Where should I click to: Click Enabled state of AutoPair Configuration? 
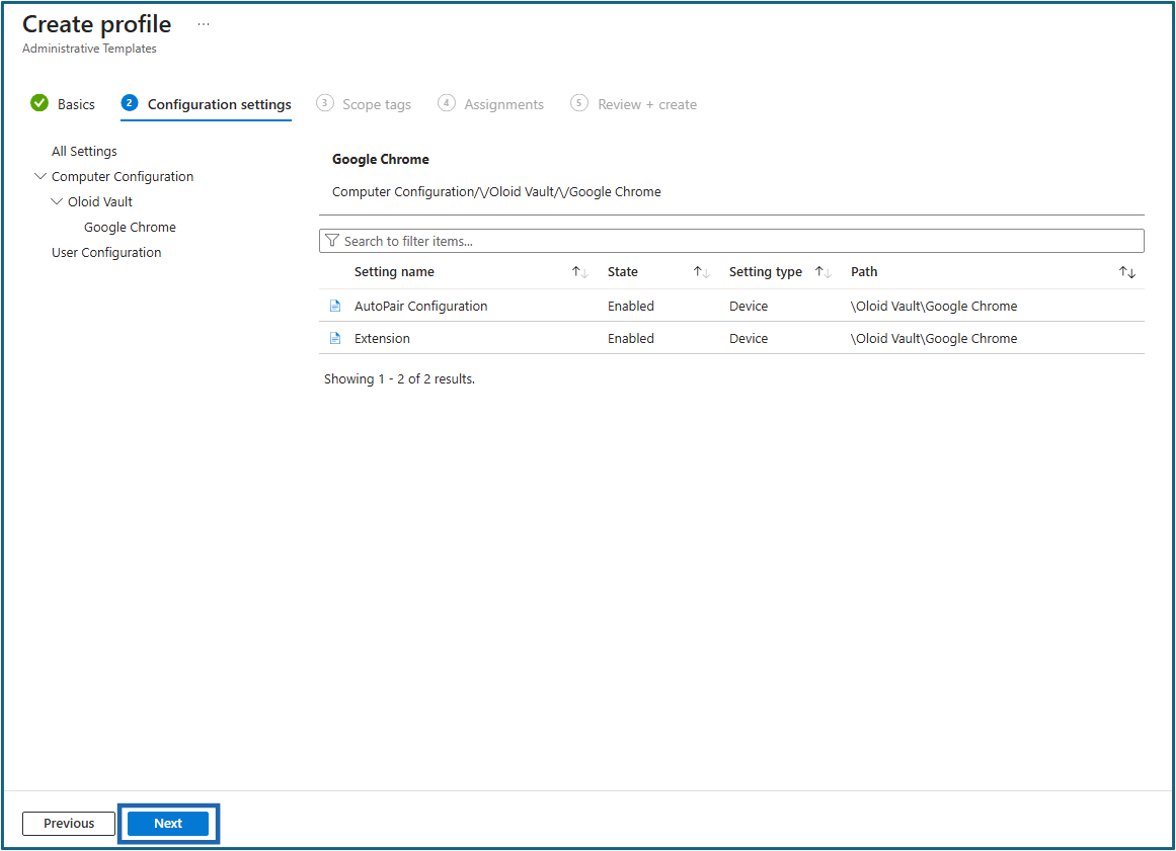tap(631, 306)
